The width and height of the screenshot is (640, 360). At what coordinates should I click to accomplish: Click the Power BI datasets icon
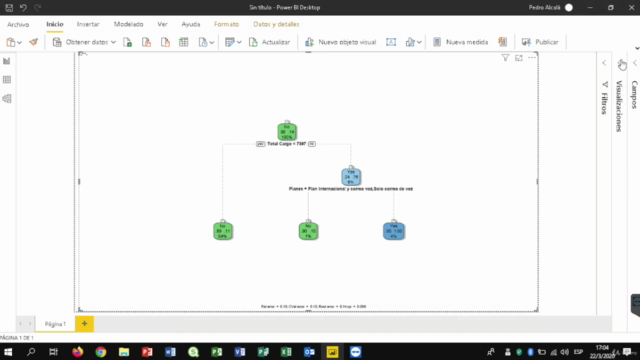(146, 42)
